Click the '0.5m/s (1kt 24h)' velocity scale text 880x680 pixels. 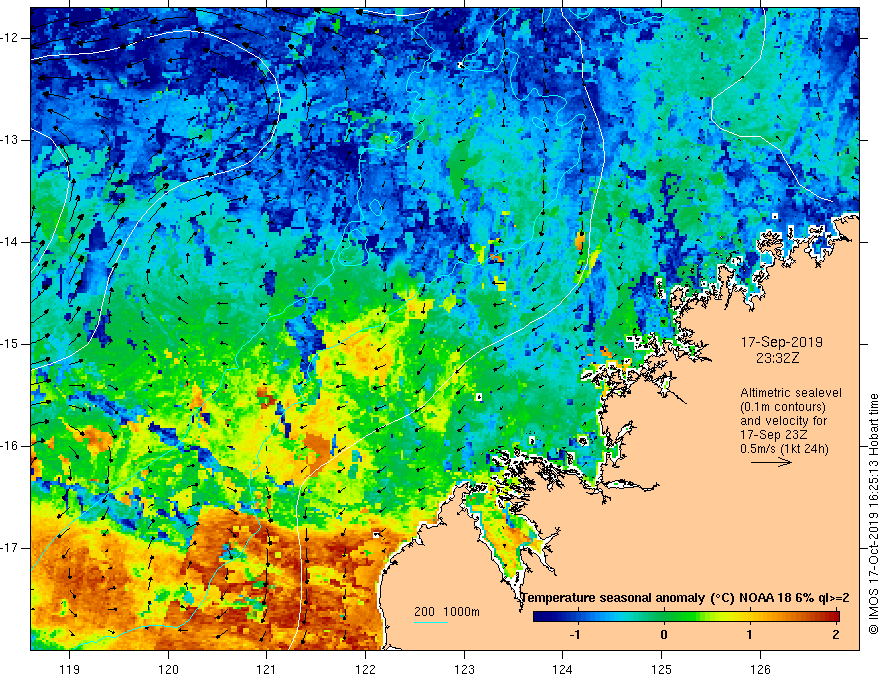click(x=784, y=449)
